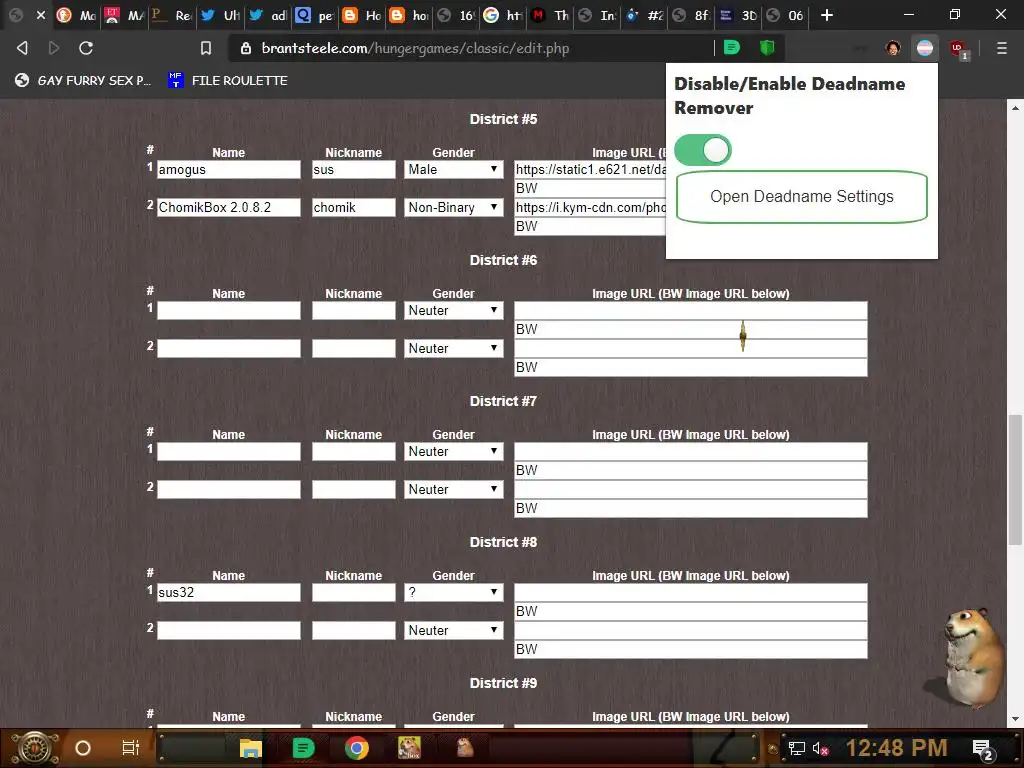The width and height of the screenshot is (1024, 768).
Task: Switch to the tab labeled Re
Action: (x=172, y=15)
